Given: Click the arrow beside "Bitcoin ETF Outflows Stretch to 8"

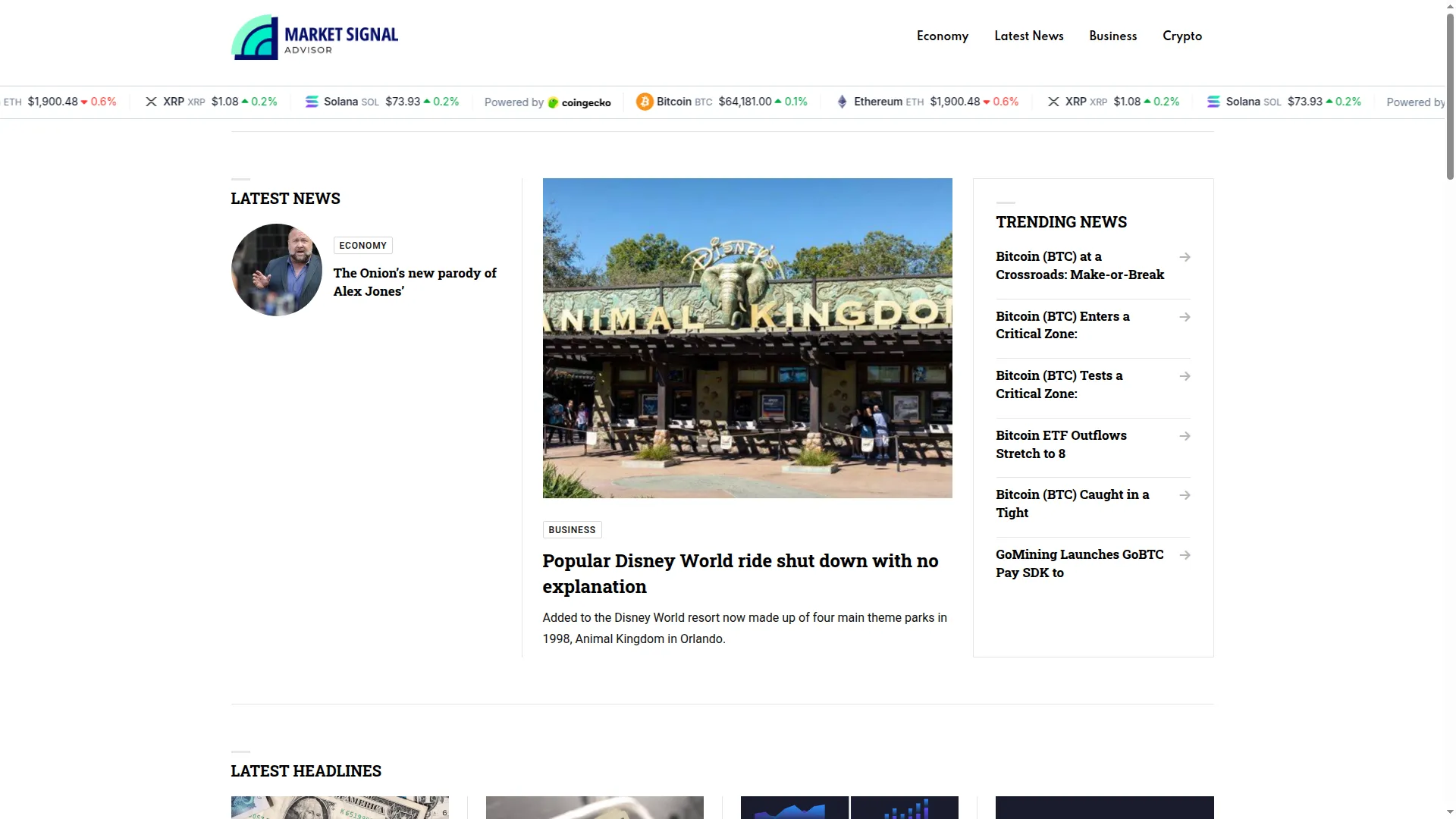Looking at the screenshot, I should tap(1185, 436).
